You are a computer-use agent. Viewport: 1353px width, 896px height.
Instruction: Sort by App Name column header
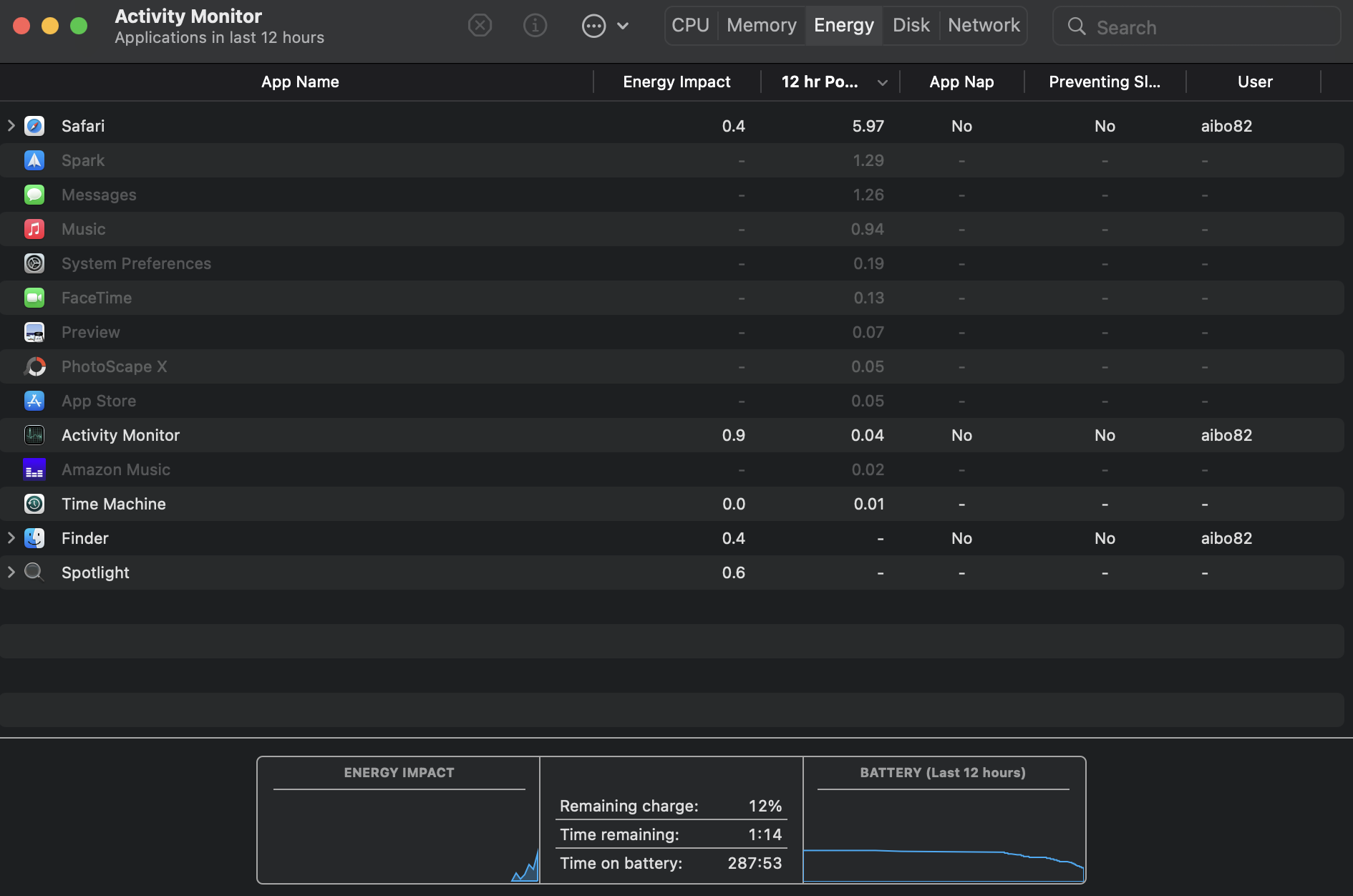[x=300, y=82]
